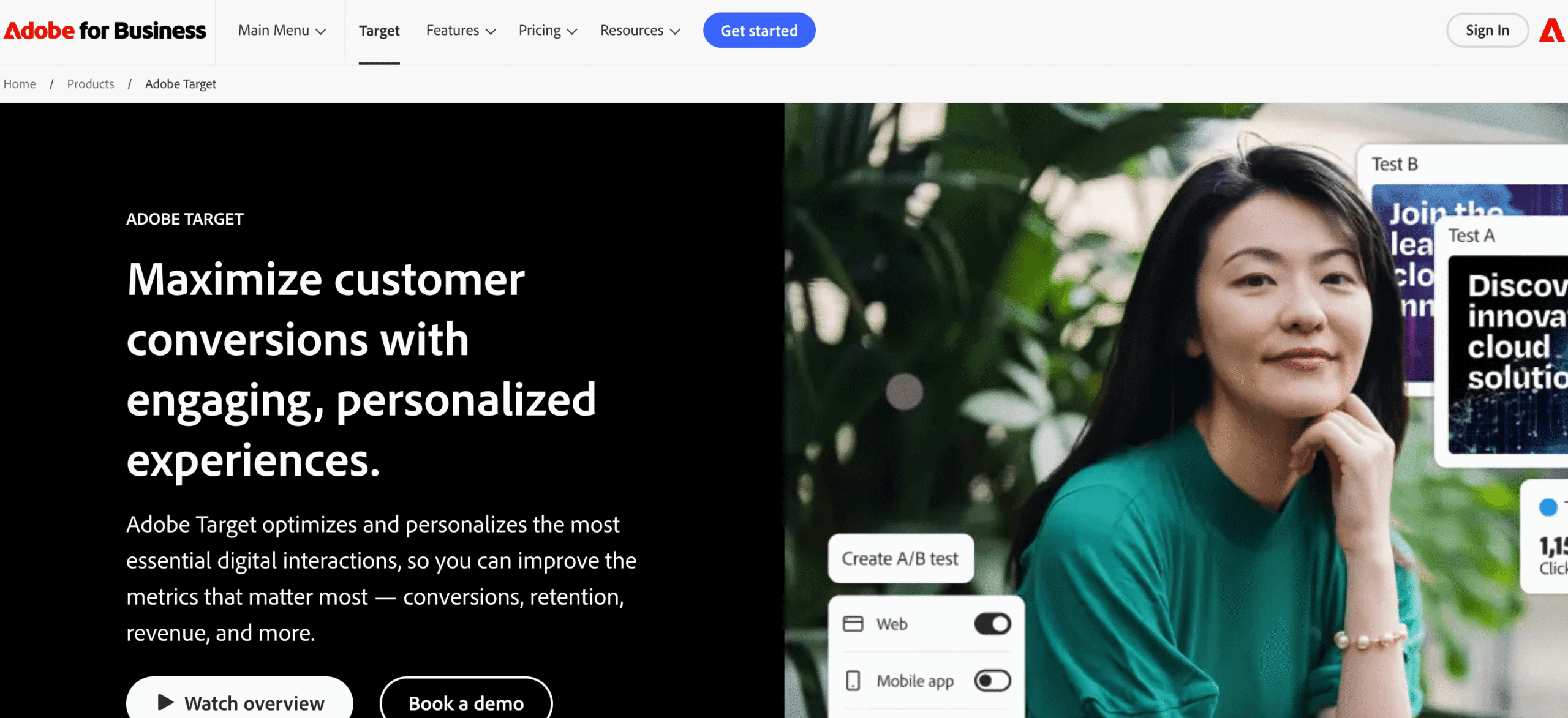This screenshot has width=1568, height=718.
Task: Click the Get started button
Action: 759,30
